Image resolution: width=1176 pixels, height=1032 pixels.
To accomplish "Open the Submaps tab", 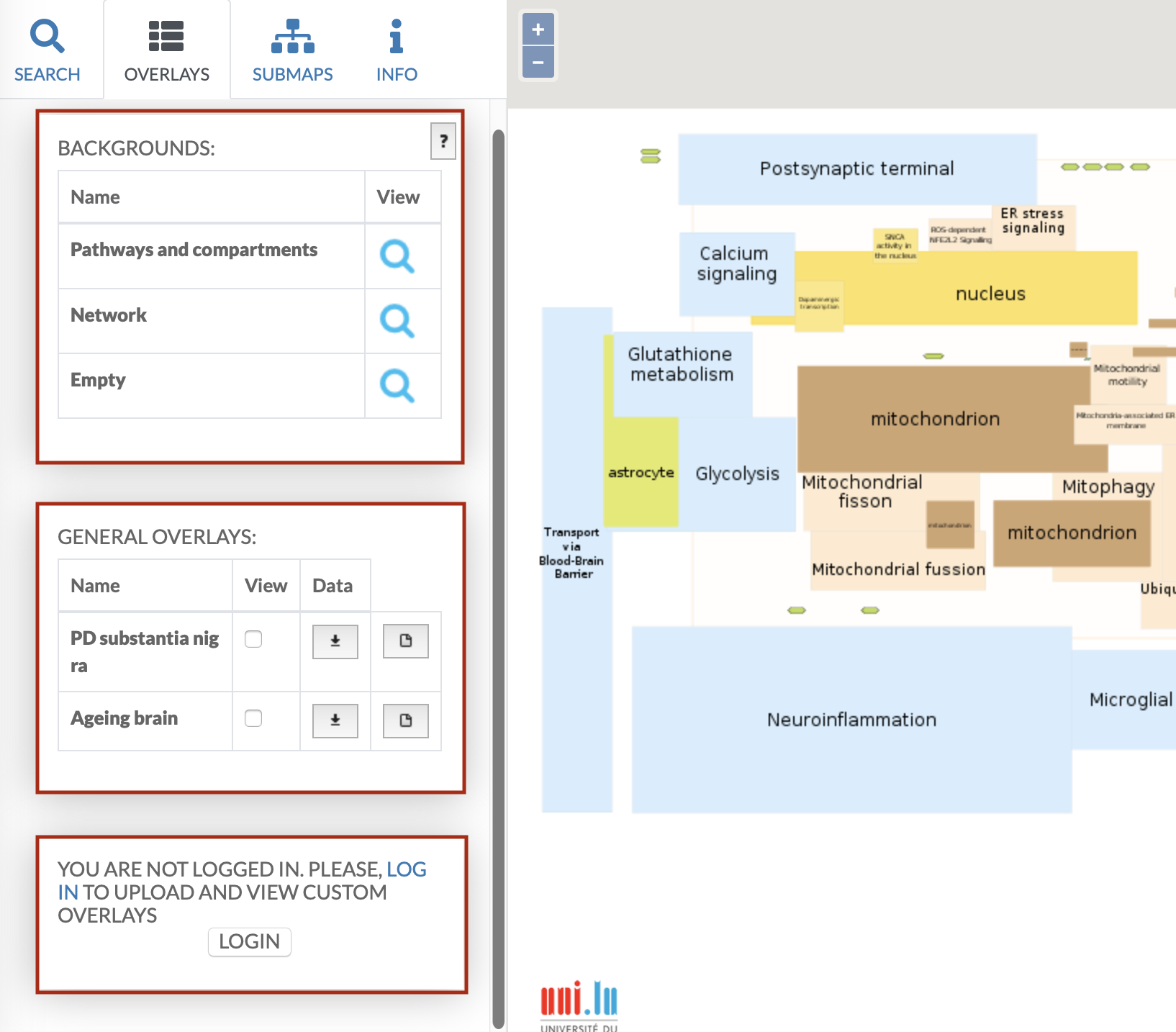I will (292, 50).
